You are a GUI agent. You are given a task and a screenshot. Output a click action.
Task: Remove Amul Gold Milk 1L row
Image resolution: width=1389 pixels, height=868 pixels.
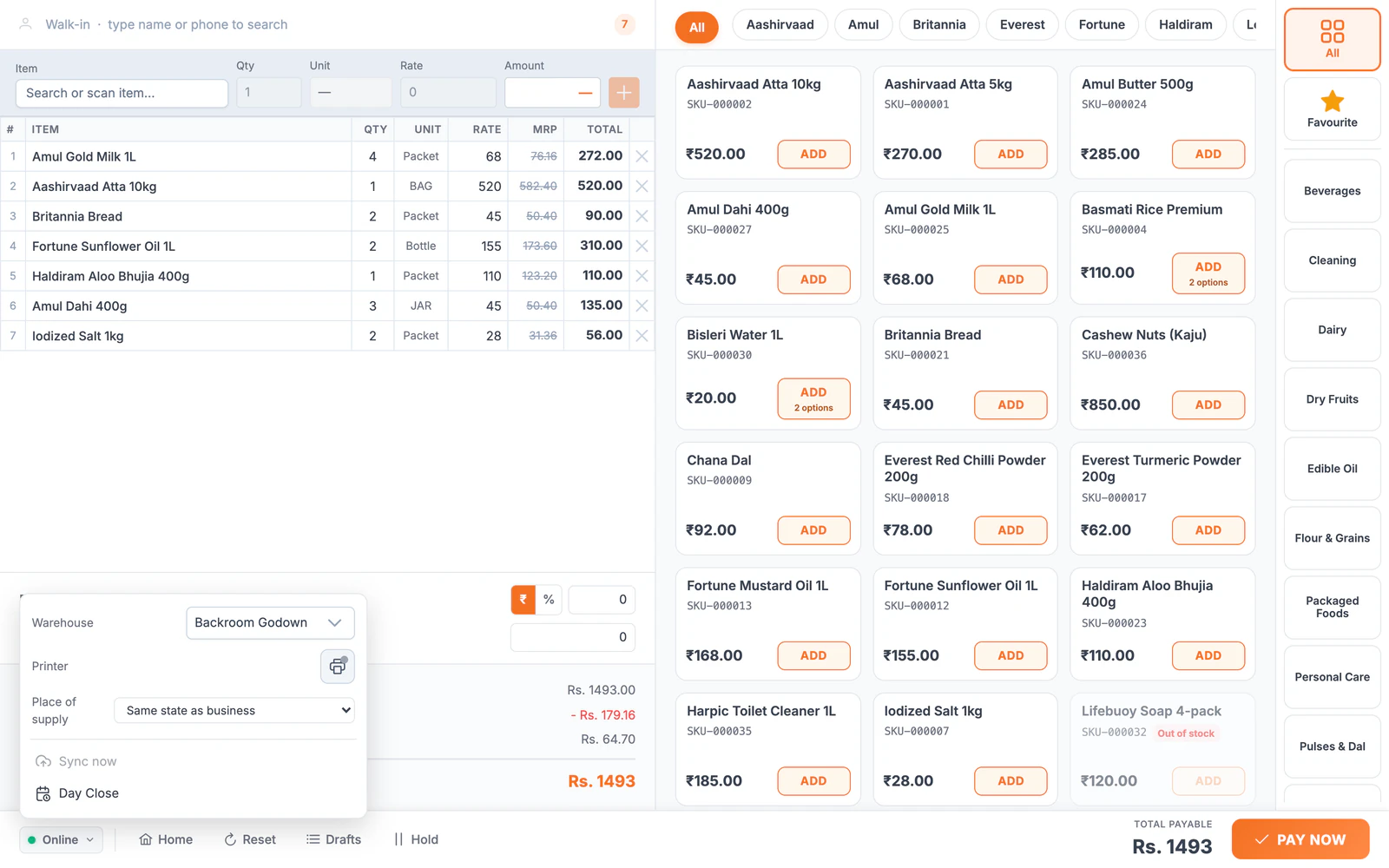click(x=642, y=156)
